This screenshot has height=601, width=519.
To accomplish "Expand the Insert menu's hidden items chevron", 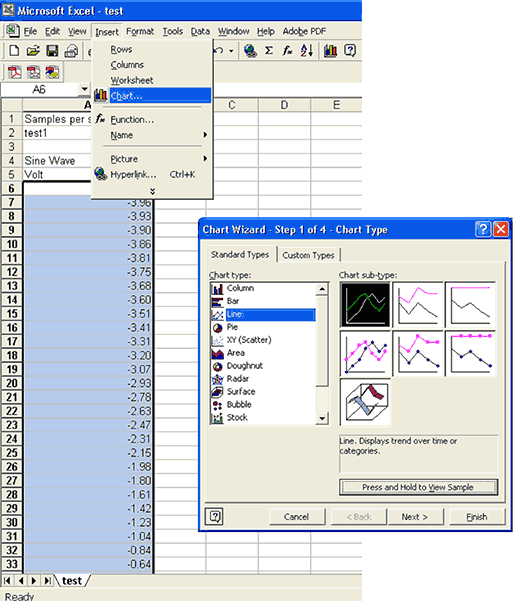I will 153,191.
